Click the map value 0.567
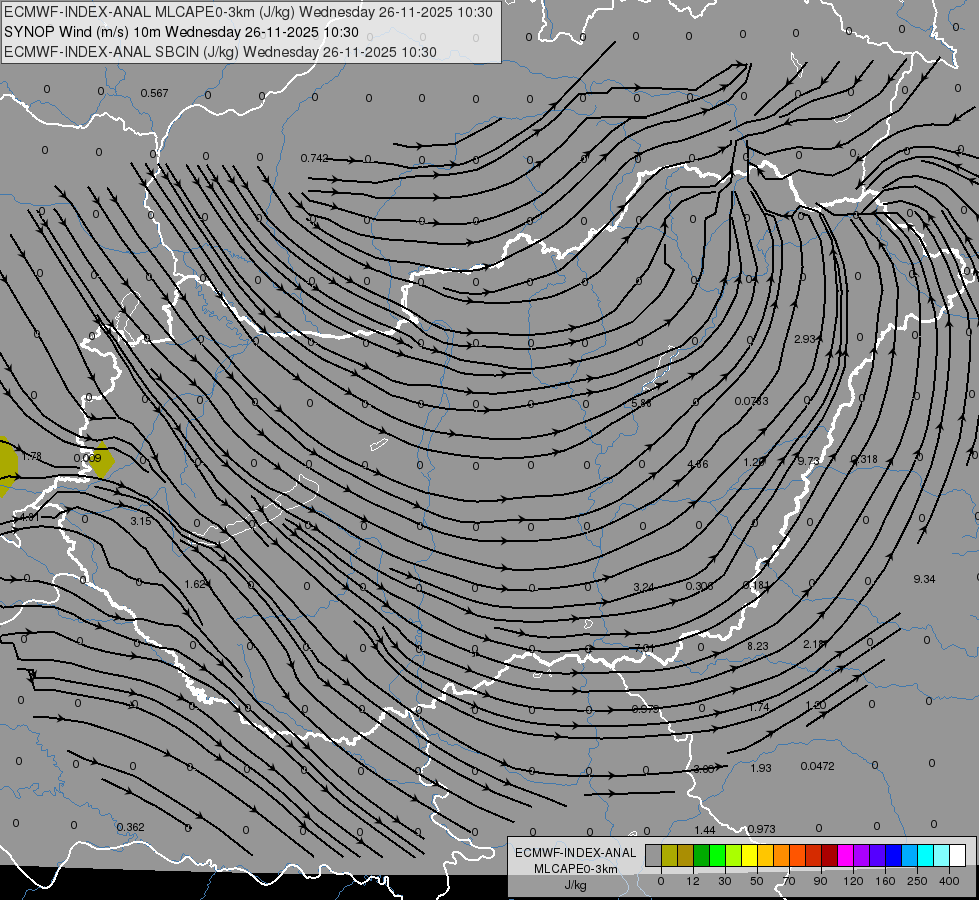Screen dimensions: 979x900 coord(154,93)
